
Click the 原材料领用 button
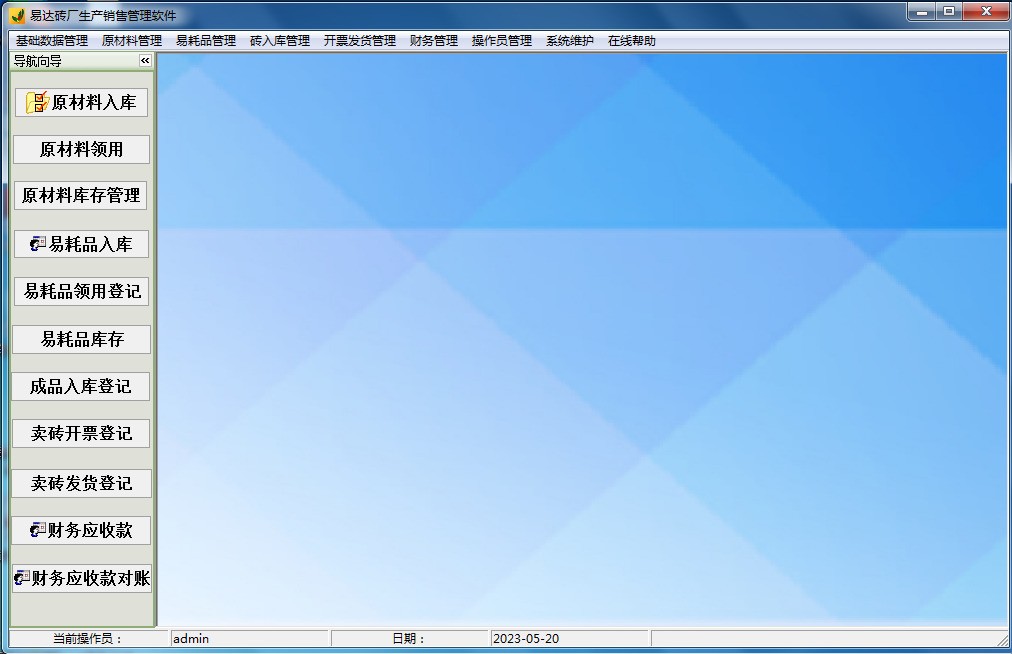pyautogui.click(x=81, y=150)
